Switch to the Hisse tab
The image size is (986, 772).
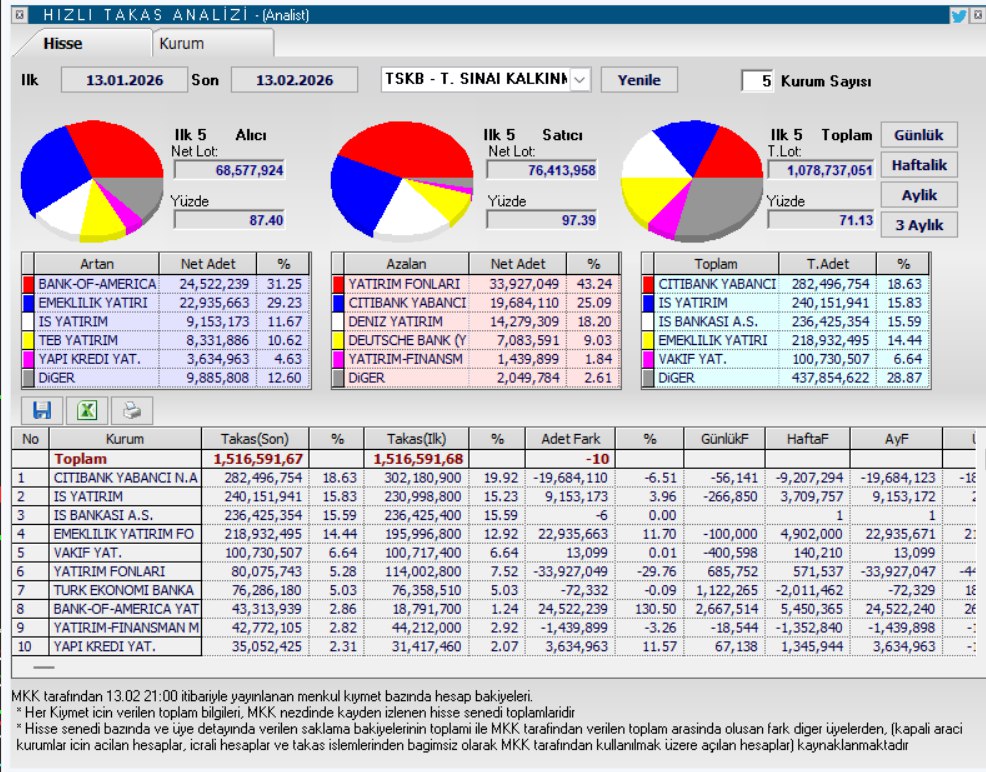coord(63,43)
